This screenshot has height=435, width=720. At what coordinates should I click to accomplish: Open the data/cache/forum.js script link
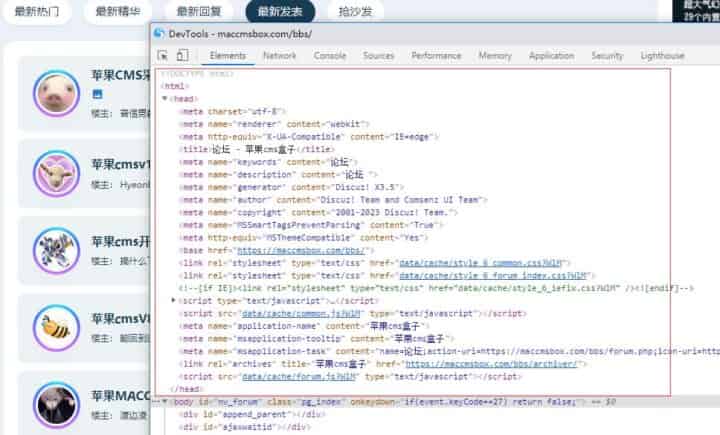(299, 376)
